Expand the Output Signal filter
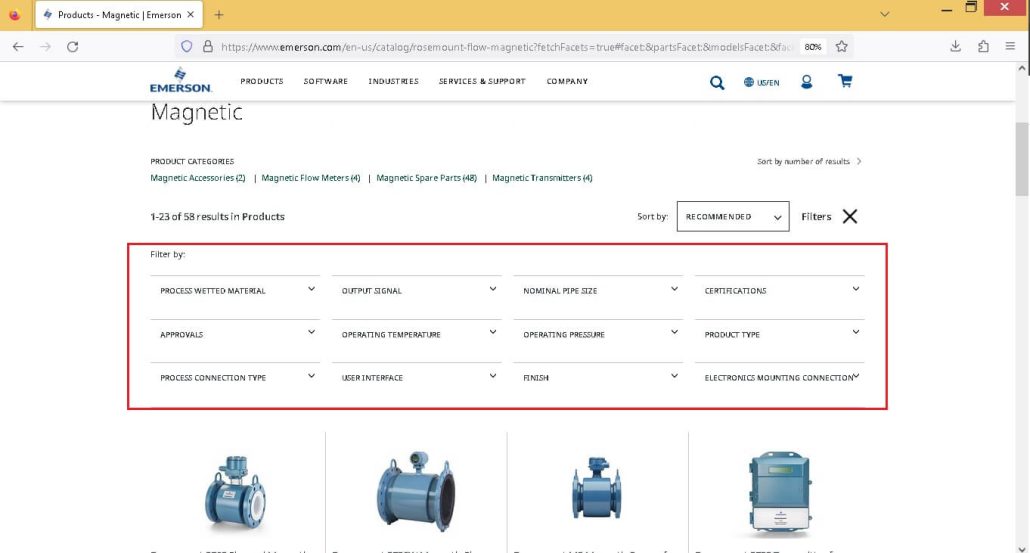 [x=416, y=290]
